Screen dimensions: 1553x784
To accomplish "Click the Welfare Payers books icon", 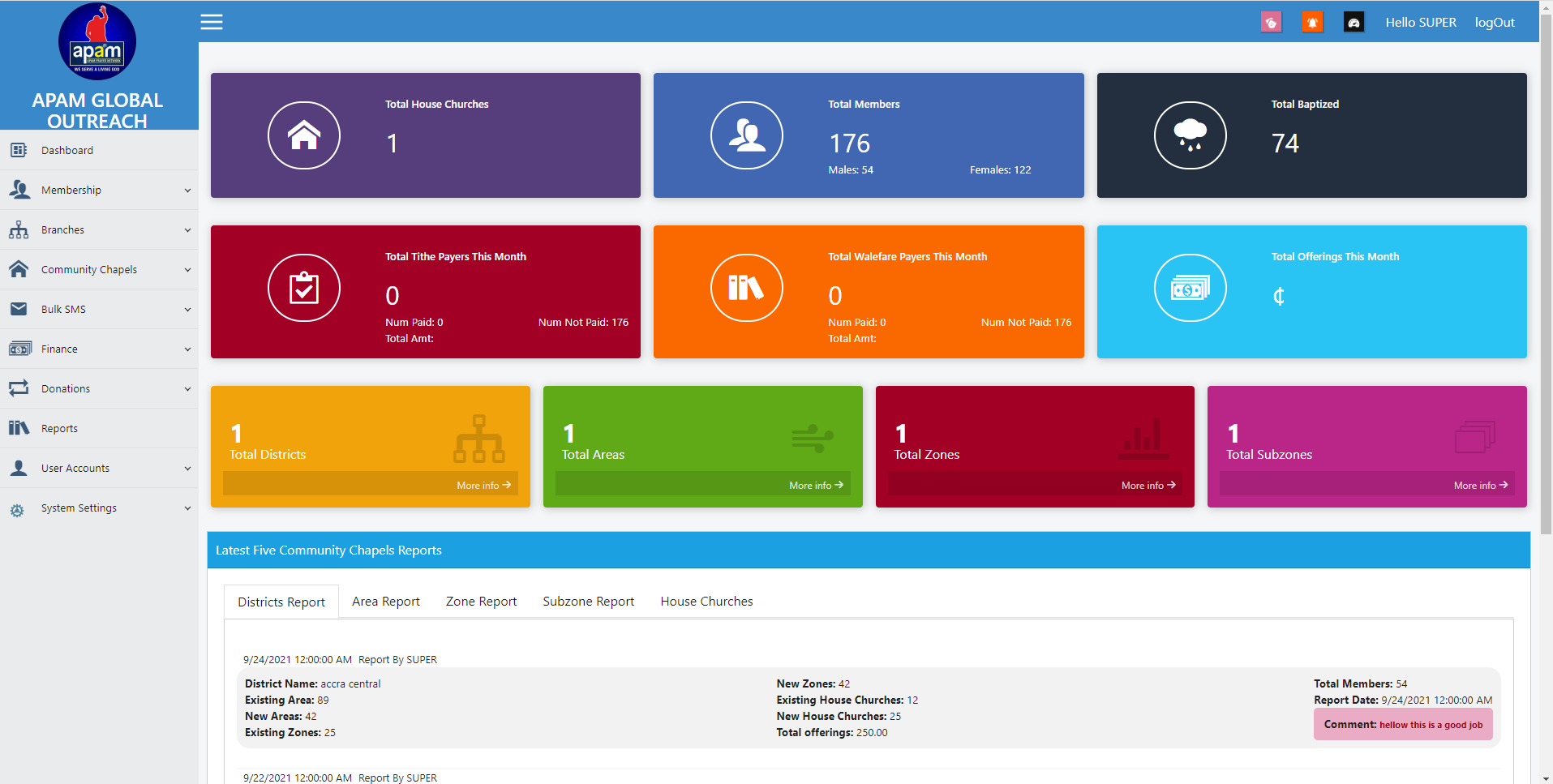I will pos(747,288).
